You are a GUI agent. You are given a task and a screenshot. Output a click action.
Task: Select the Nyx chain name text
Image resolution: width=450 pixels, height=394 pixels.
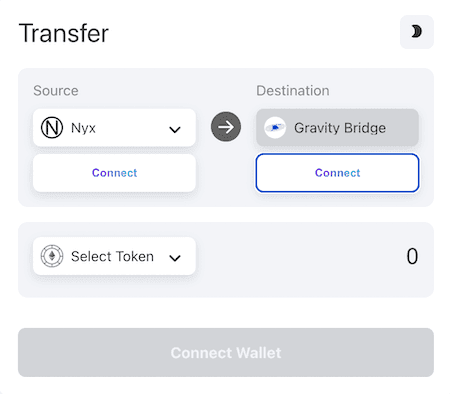[x=83, y=128]
